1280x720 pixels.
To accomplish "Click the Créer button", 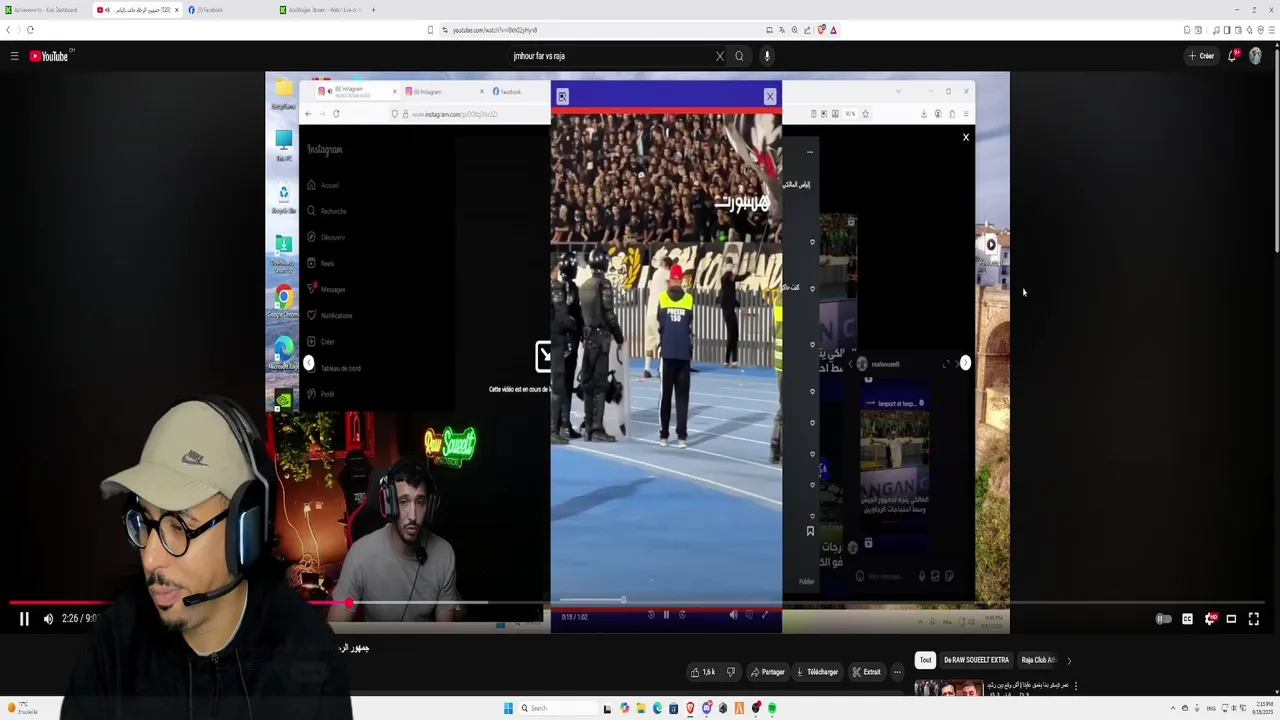I will pos(1201,56).
